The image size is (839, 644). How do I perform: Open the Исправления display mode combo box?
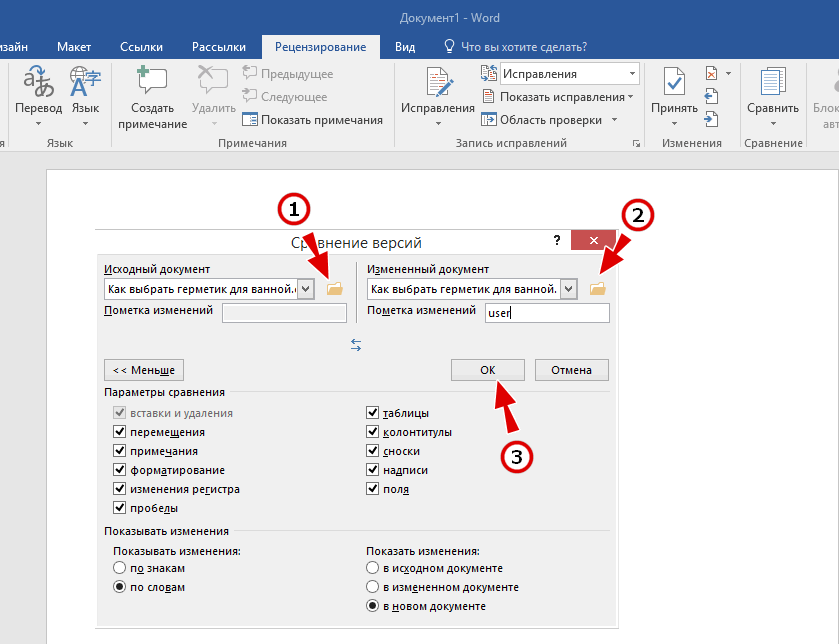pyautogui.click(x=570, y=74)
